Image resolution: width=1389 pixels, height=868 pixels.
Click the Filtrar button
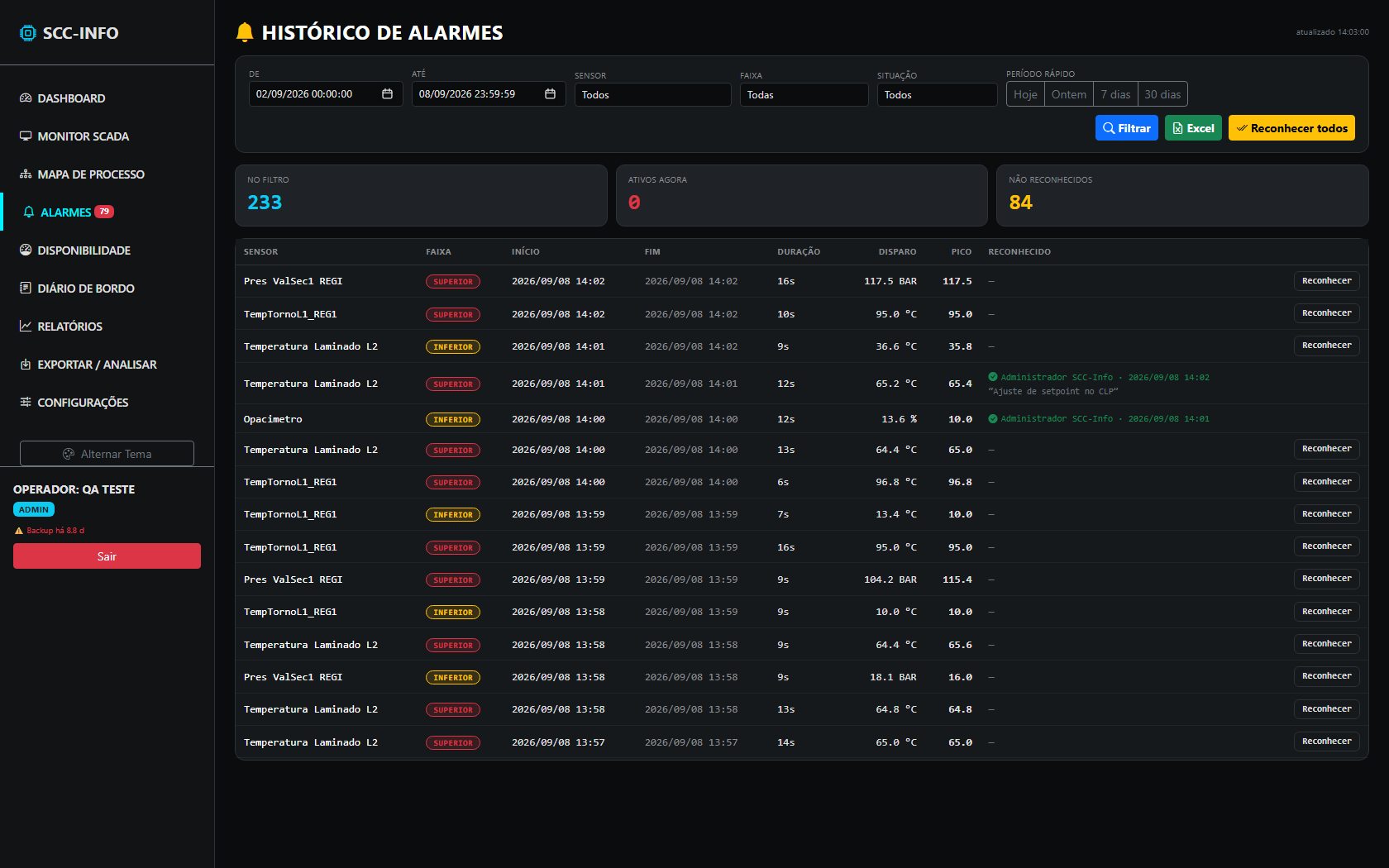pyautogui.click(x=1126, y=128)
